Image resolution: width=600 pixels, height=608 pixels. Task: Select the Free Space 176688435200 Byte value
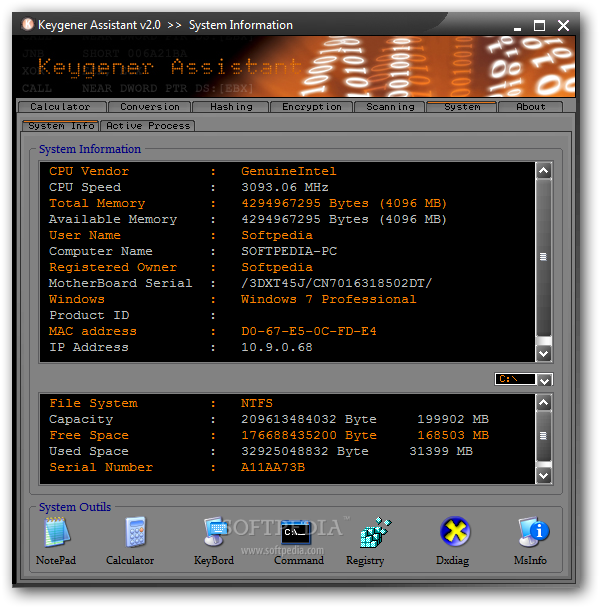[x=309, y=435]
